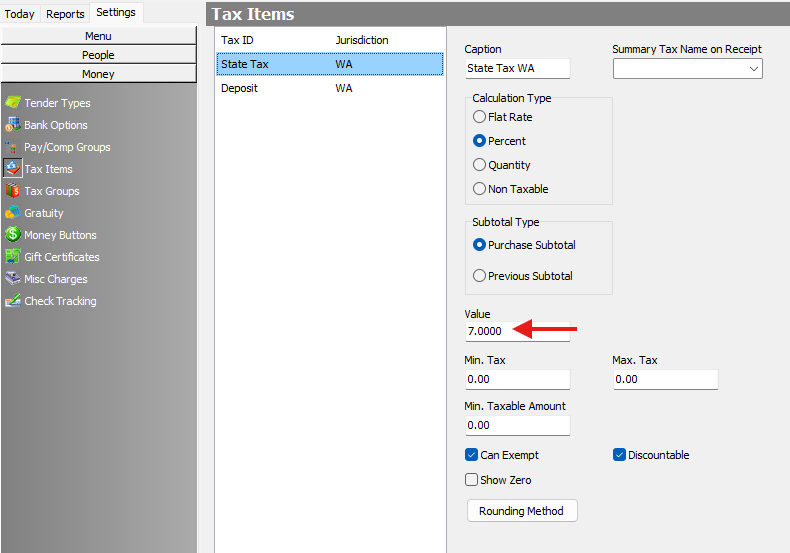Image resolution: width=790 pixels, height=553 pixels.
Task: Select the Flat Rate calculation type
Action: pyautogui.click(x=479, y=117)
